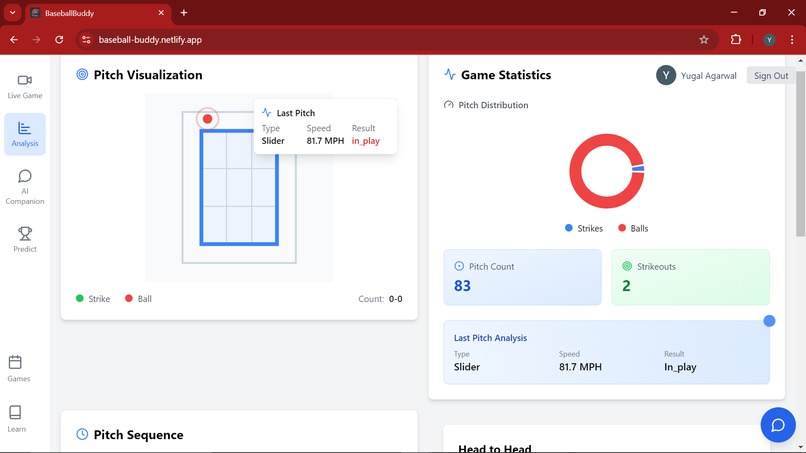Click 'In_play' result in Last Pitch Analysis
This screenshot has width=806, height=453.
pos(680,367)
